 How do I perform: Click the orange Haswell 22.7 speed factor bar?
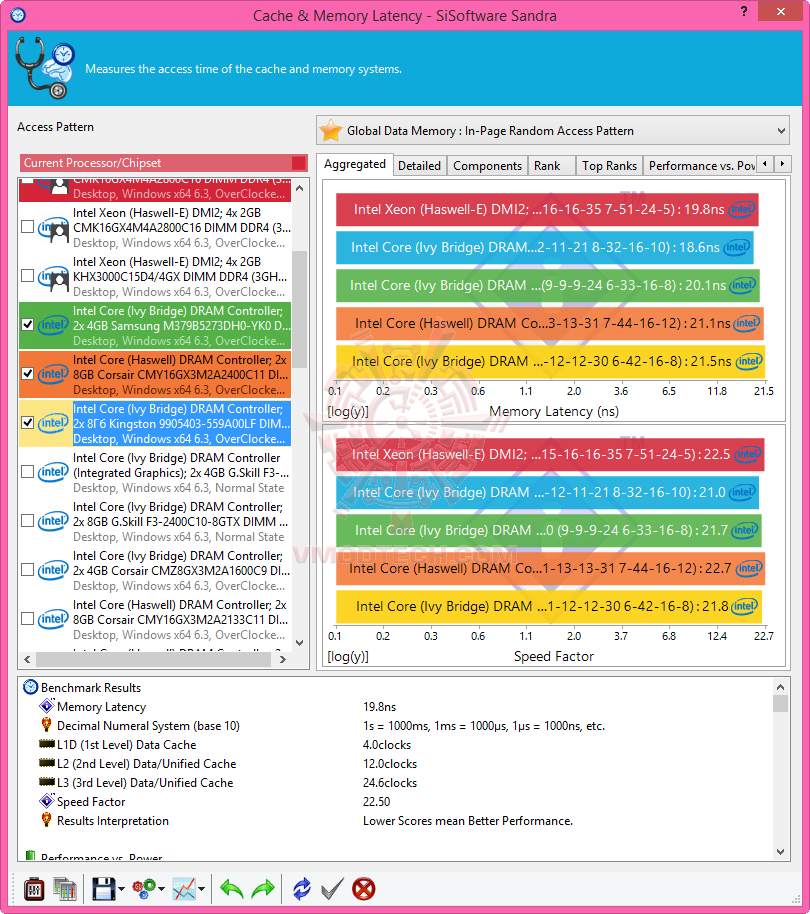coord(550,568)
